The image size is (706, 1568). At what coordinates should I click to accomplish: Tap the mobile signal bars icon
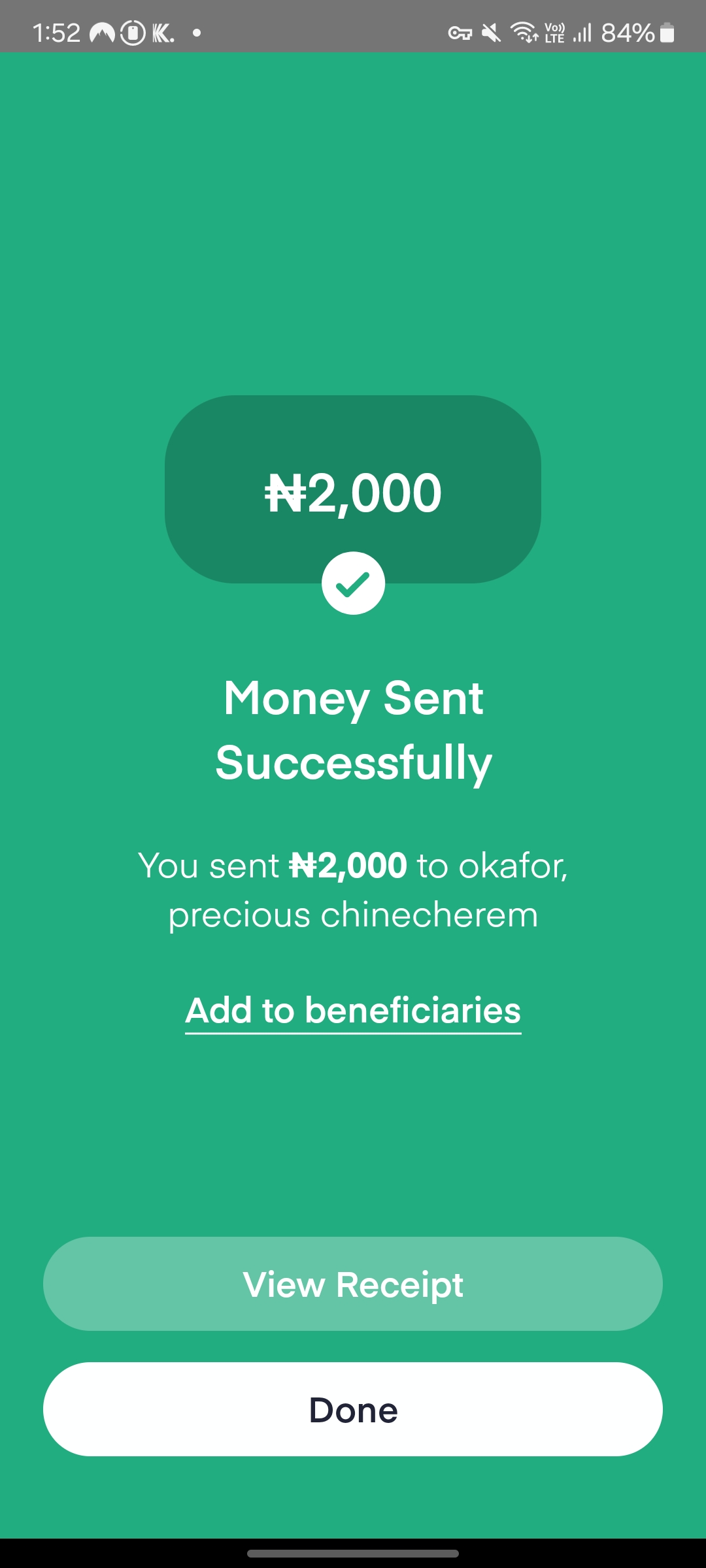tap(582, 33)
